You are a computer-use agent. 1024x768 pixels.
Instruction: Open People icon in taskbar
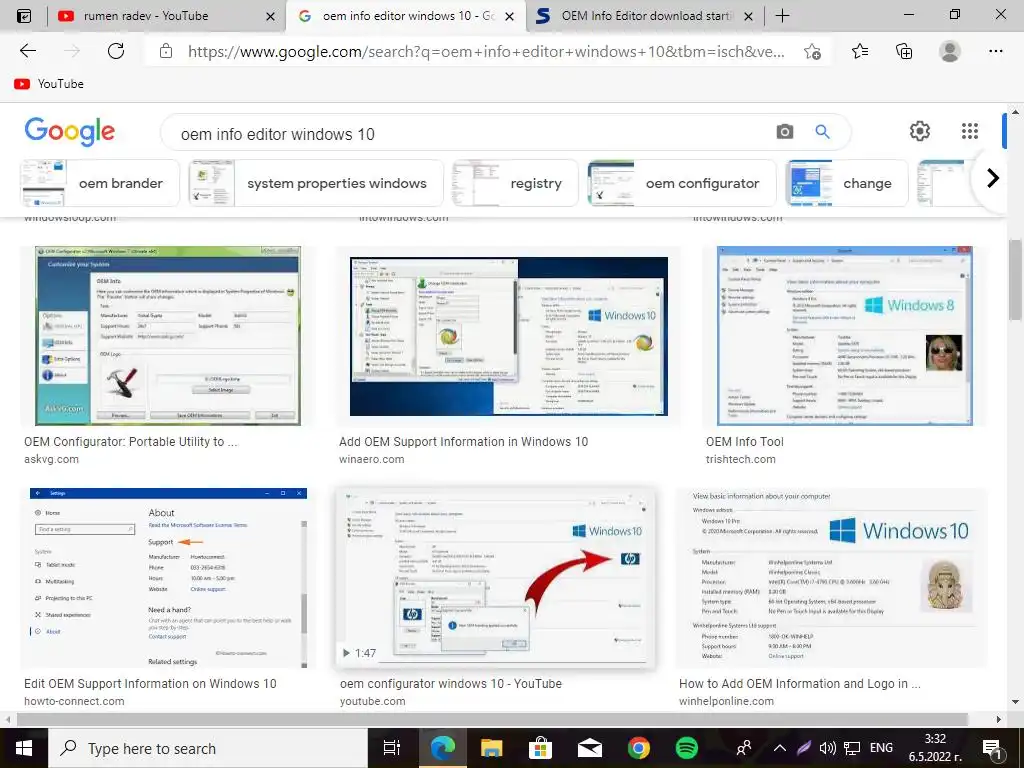coord(744,748)
